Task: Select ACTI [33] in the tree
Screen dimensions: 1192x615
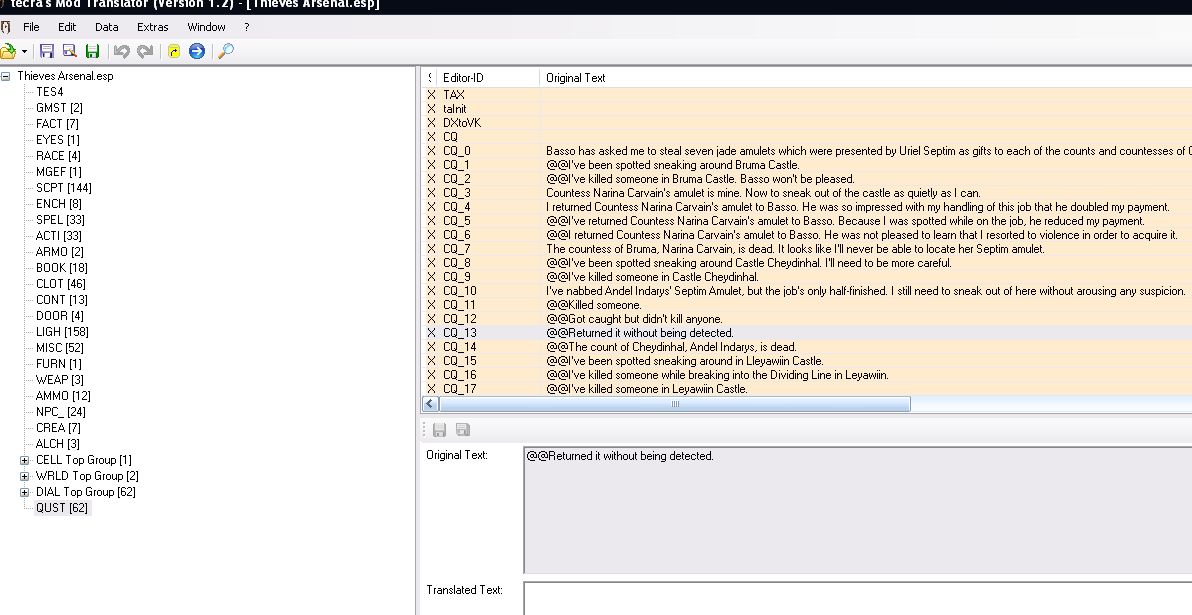Action: click(59, 236)
